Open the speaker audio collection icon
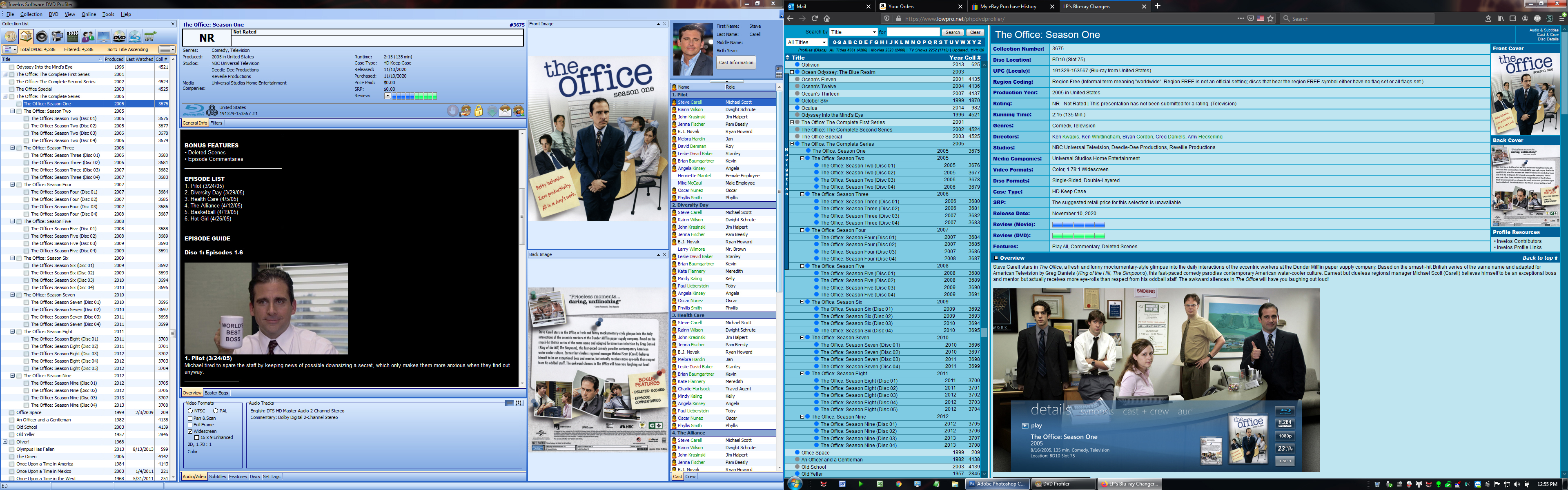 point(42,36)
